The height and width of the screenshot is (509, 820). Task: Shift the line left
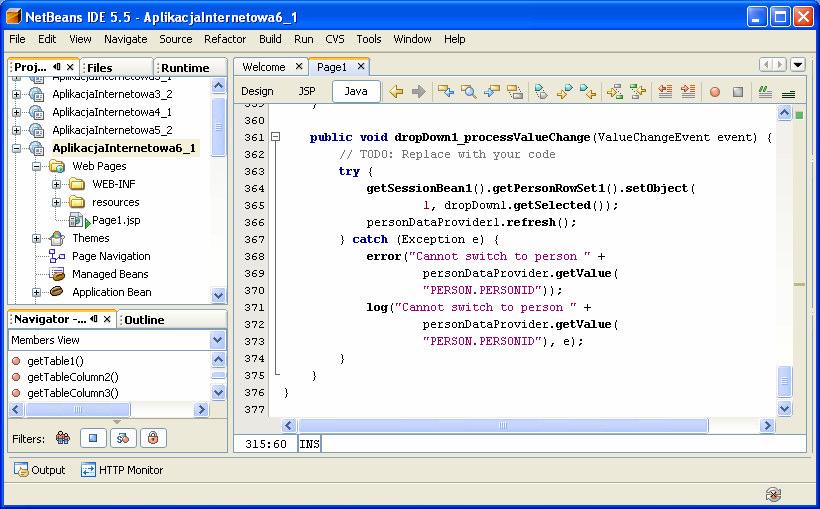[665, 92]
